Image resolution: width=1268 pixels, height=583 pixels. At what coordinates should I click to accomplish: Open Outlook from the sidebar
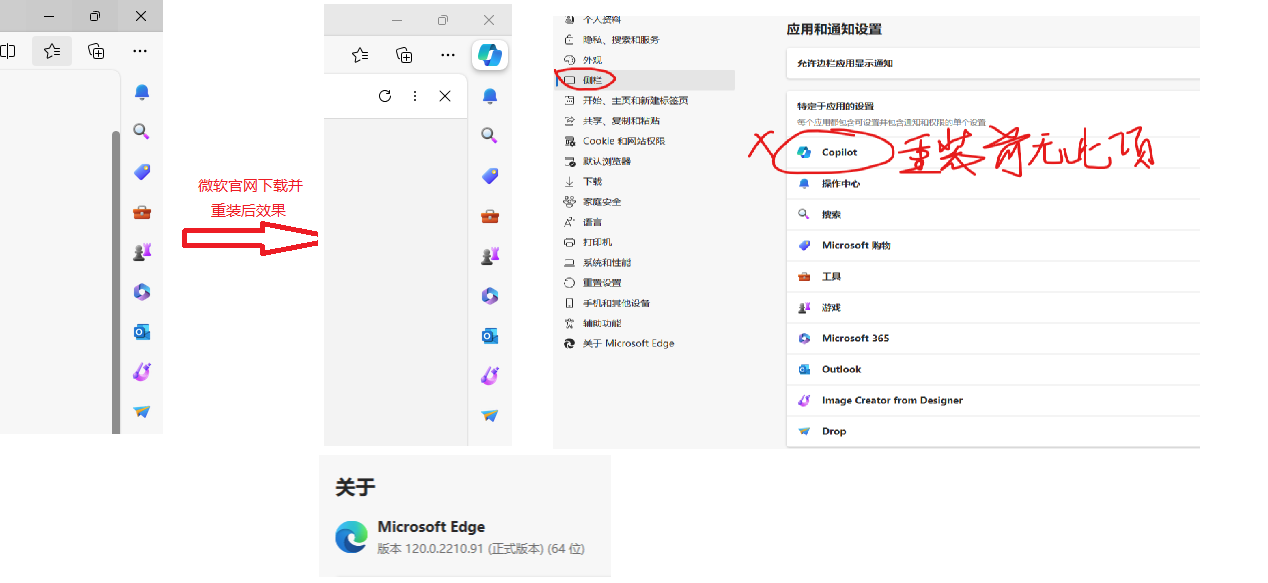[x=489, y=335]
